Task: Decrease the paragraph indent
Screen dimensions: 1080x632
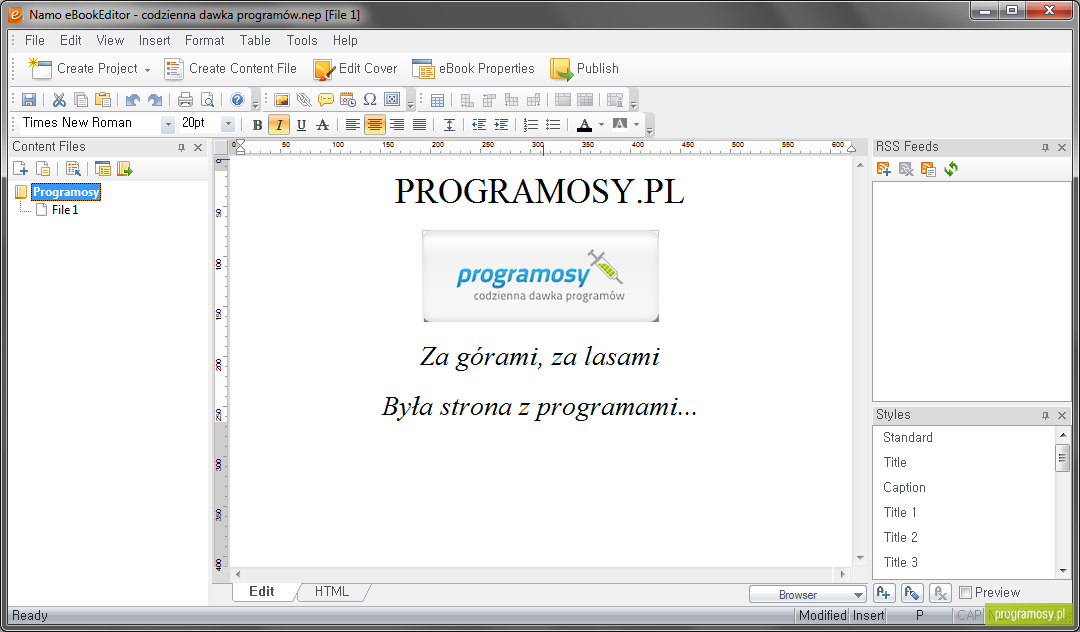Action: (x=479, y=125)
